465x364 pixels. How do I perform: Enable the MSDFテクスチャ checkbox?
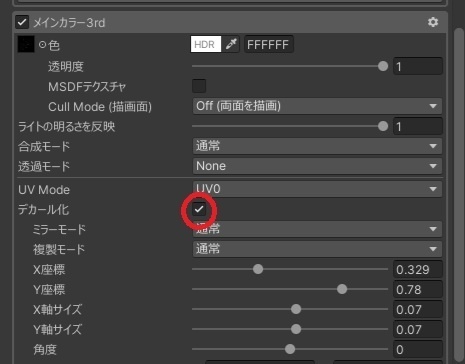(199, 86)
